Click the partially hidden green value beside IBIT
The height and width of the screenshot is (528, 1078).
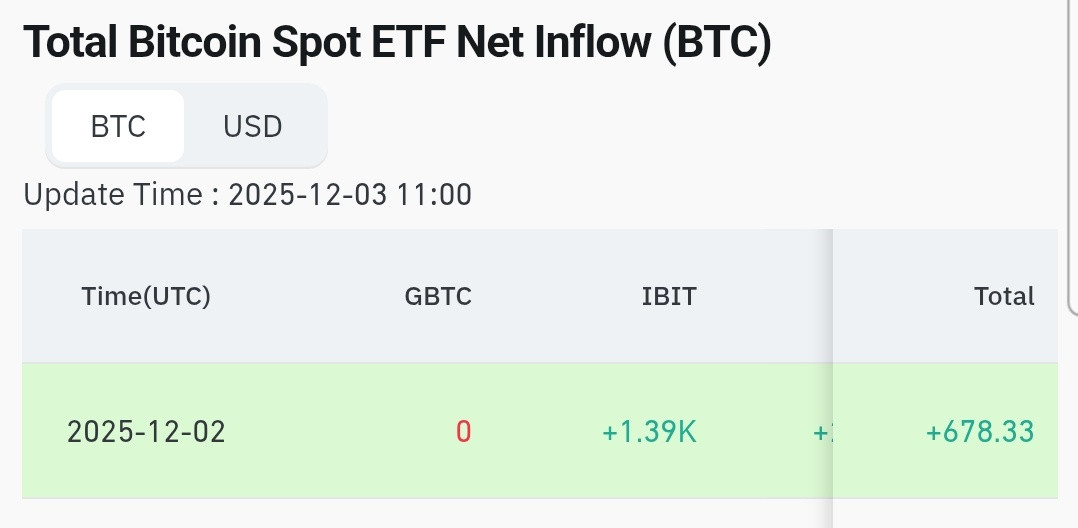coord(822,432)
